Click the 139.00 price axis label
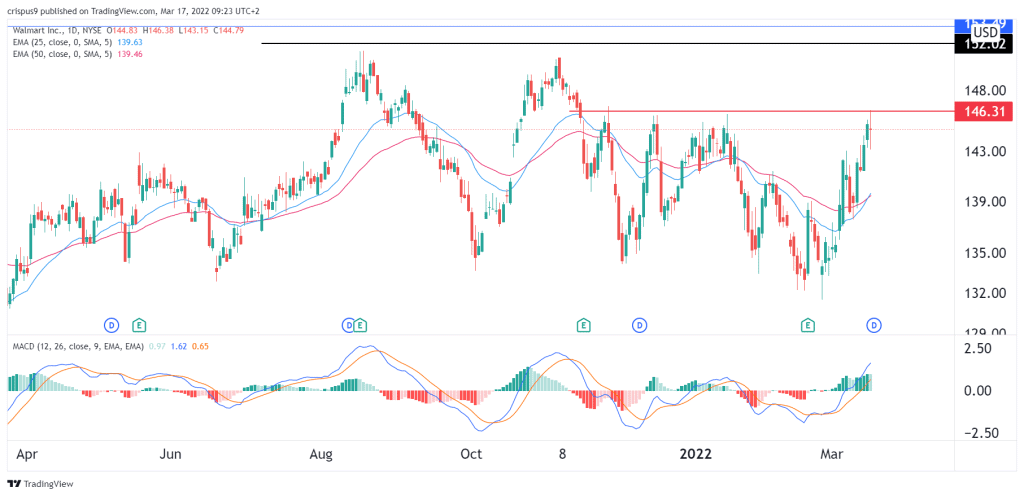The width and height of the screenshot is (1024, 496). (985, 202)
